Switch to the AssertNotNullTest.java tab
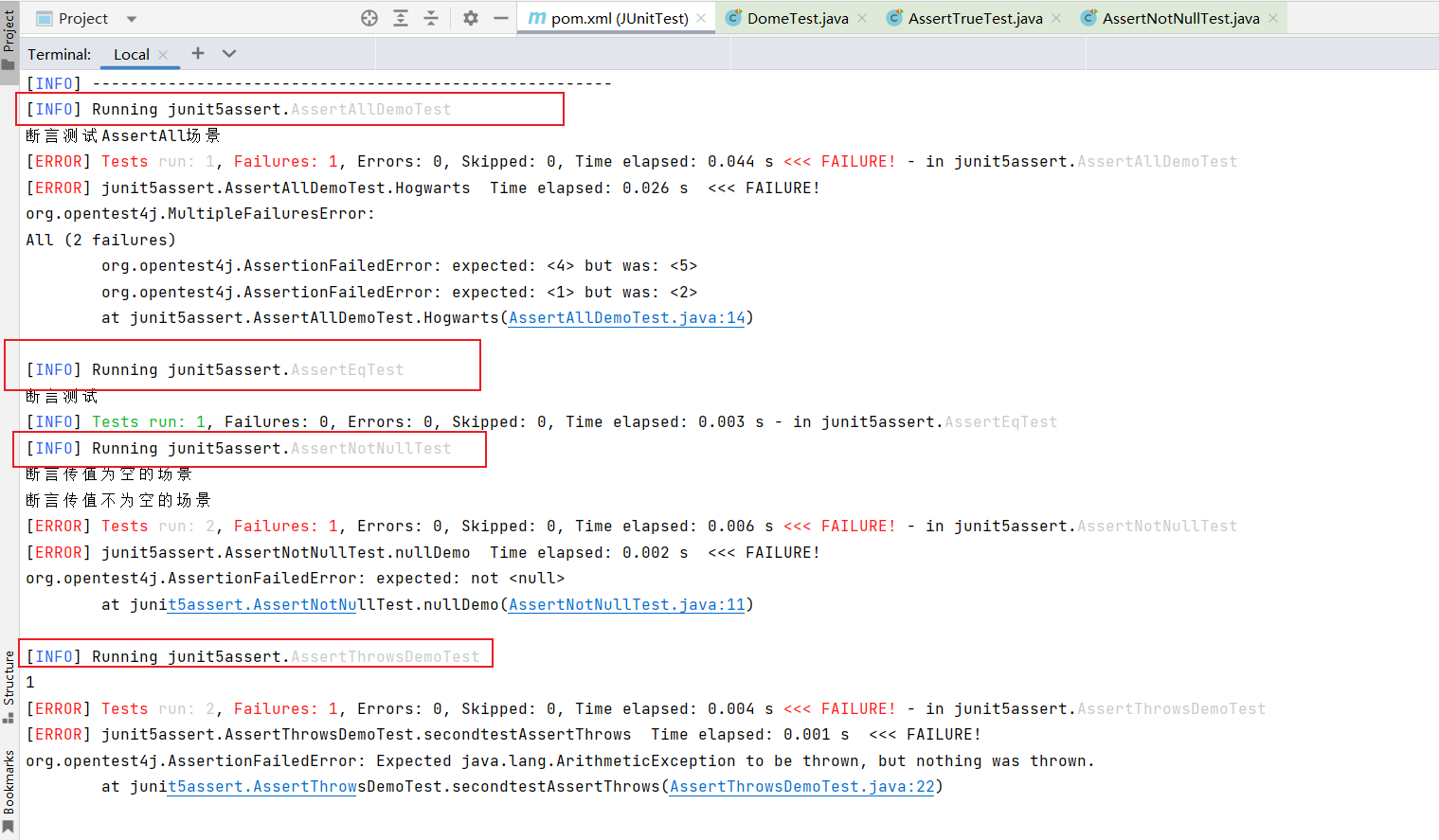This screenshot has width=1439, height=840. [1179, 18]
